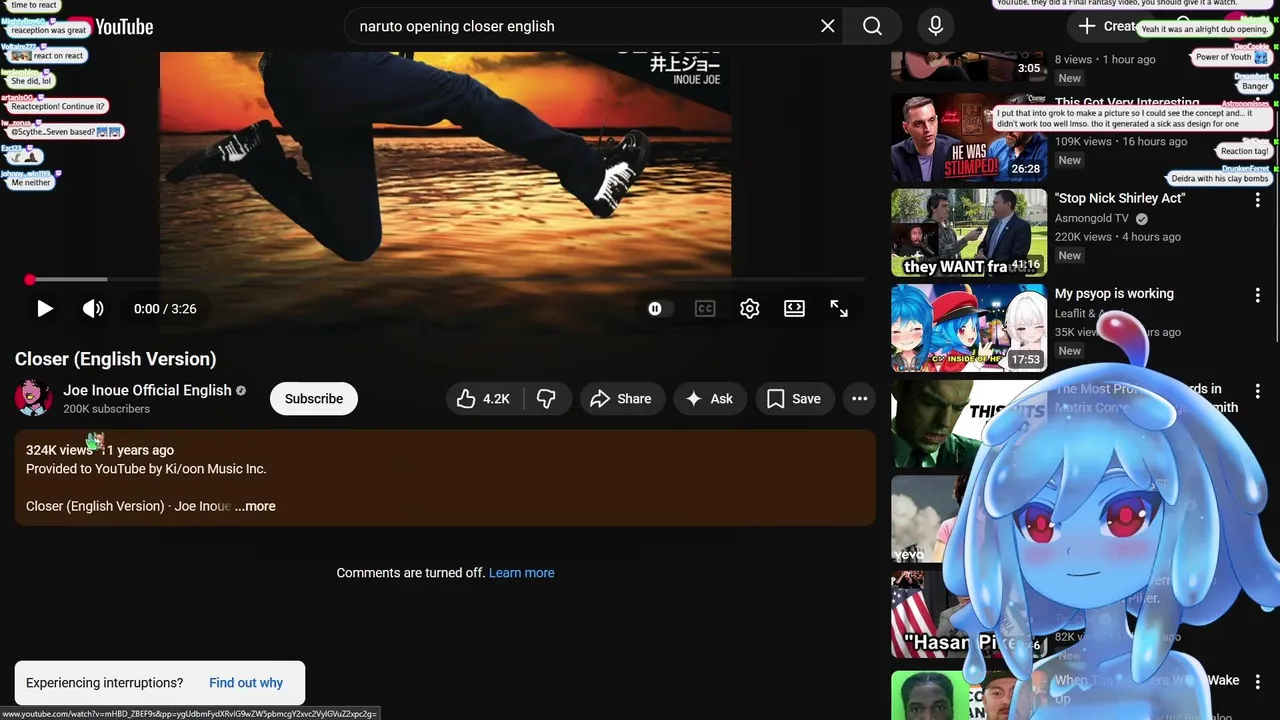
Task: Click Find out why for interruptions
Action: 246,683
